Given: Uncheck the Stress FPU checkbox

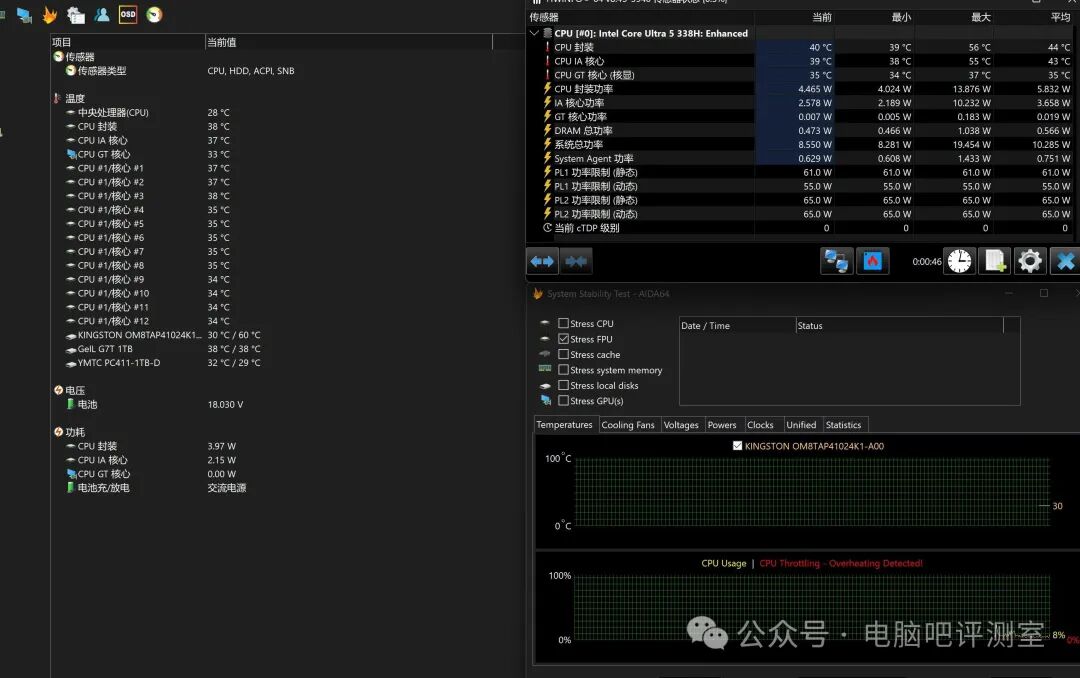Looking at the screenshot, I should click(564, 339).
